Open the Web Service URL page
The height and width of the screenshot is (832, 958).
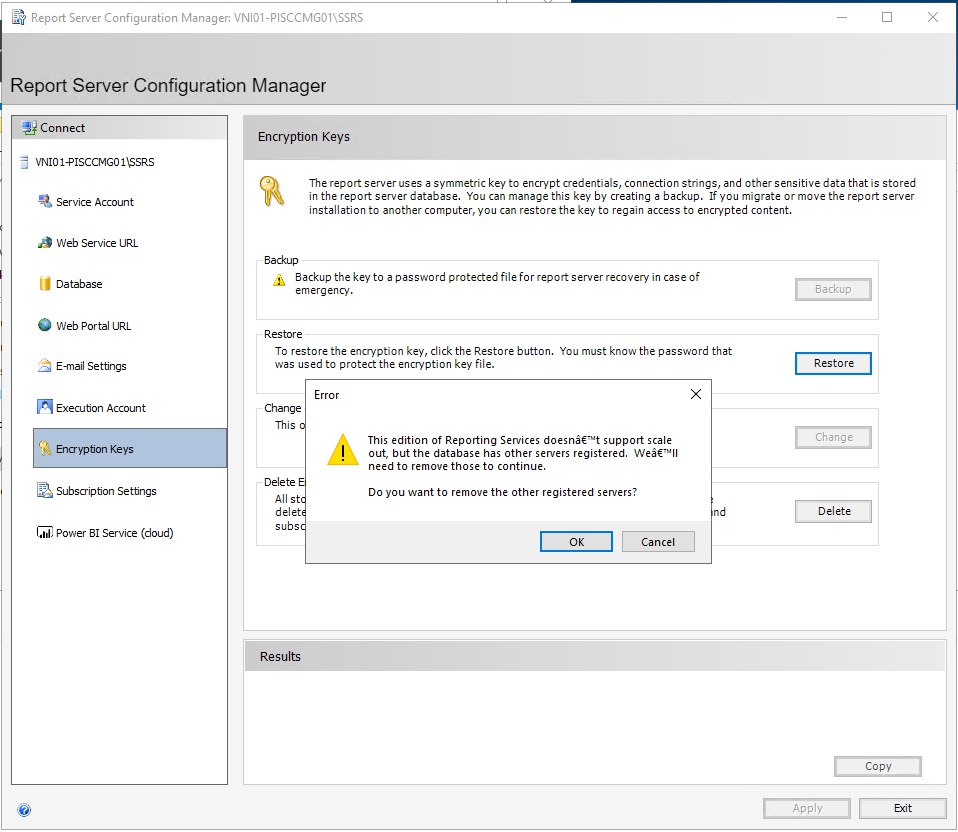(97, 243)
